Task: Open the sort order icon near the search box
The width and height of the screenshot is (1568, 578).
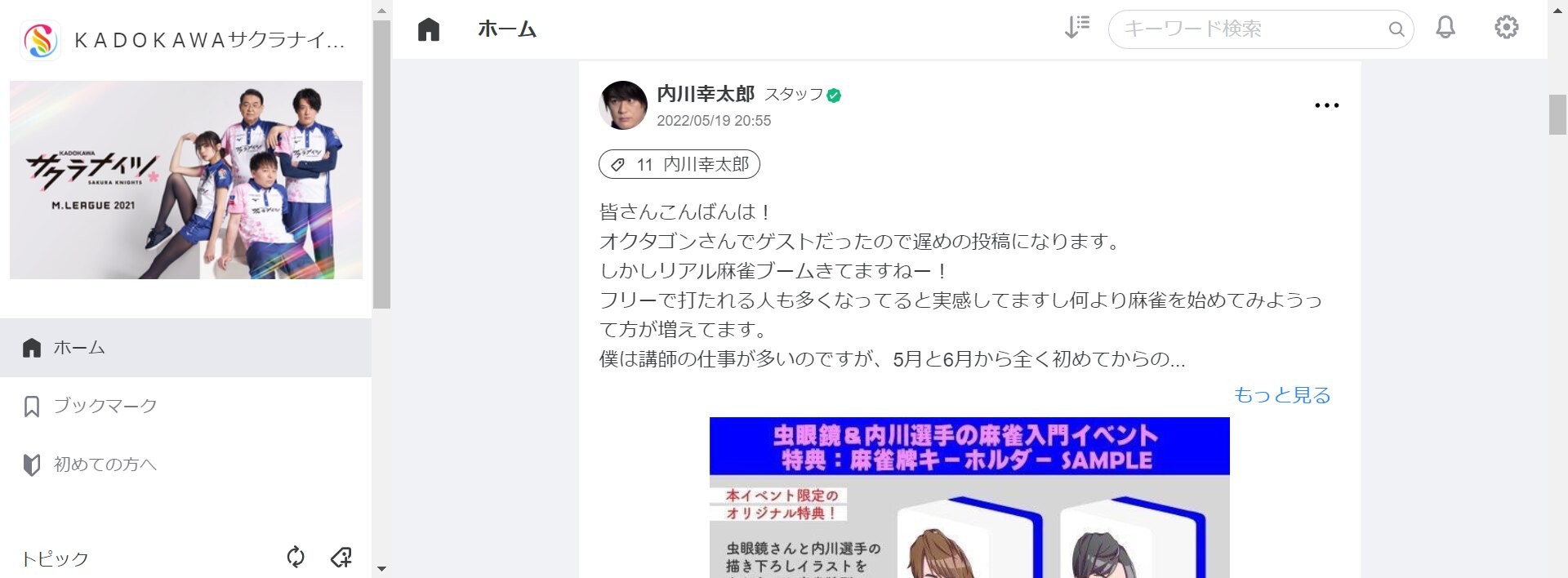Action: (1077, 28)
